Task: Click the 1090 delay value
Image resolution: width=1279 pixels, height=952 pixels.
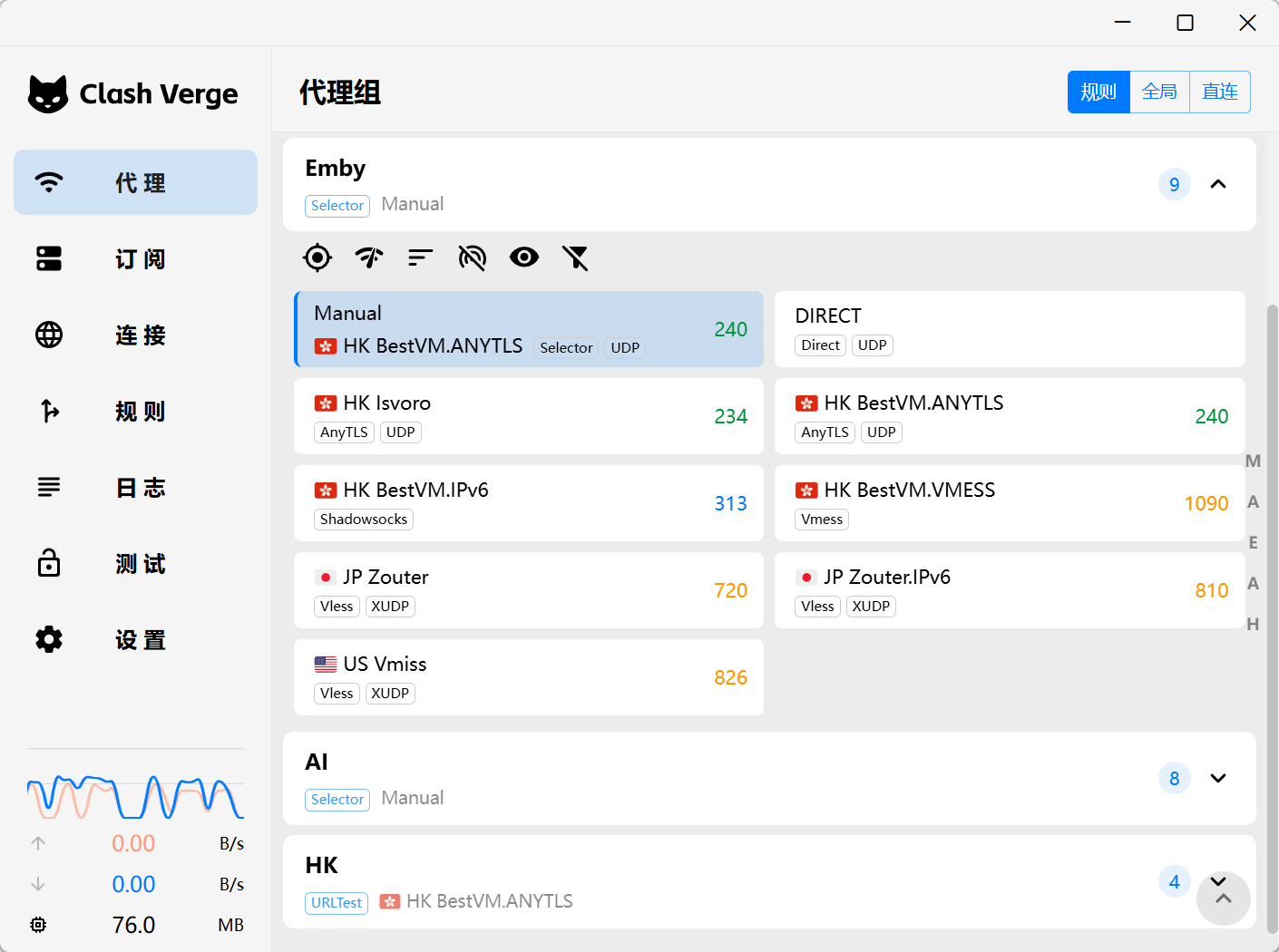Action: point(1206,503)
